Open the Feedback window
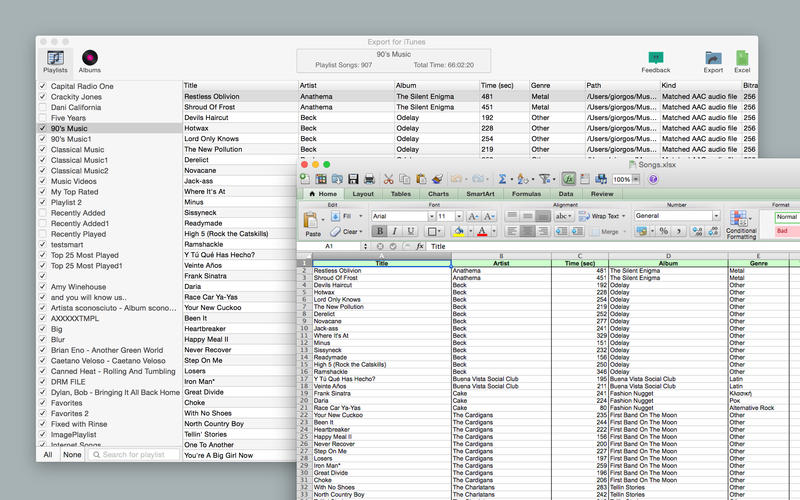800x500 pixels. point(656,60)
